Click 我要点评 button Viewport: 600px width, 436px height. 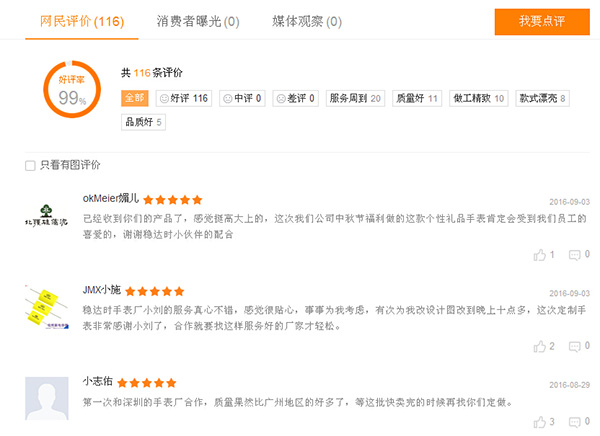click(542, 22)
